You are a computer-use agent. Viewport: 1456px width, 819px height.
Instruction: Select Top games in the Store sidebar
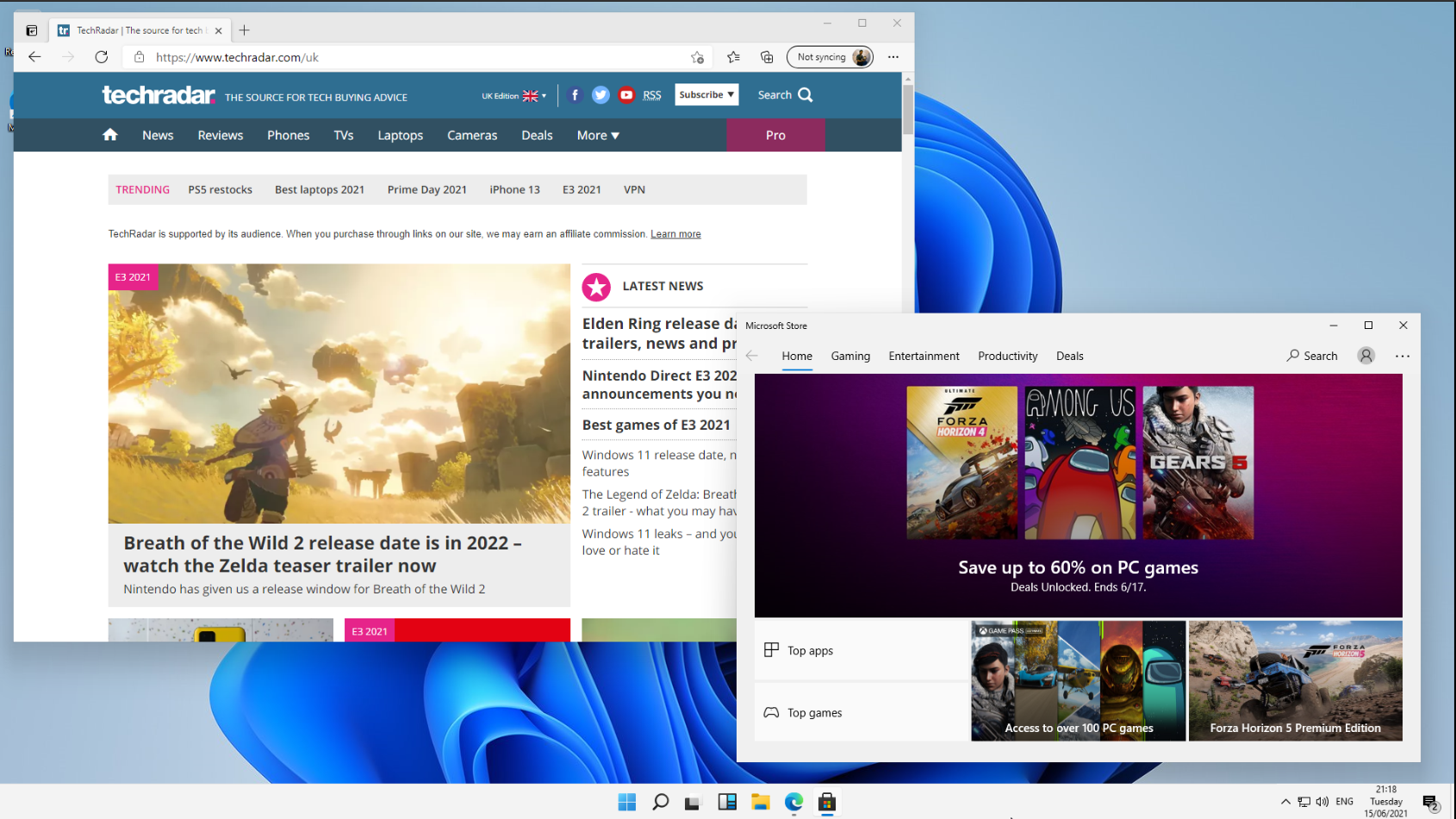[813, 712]
